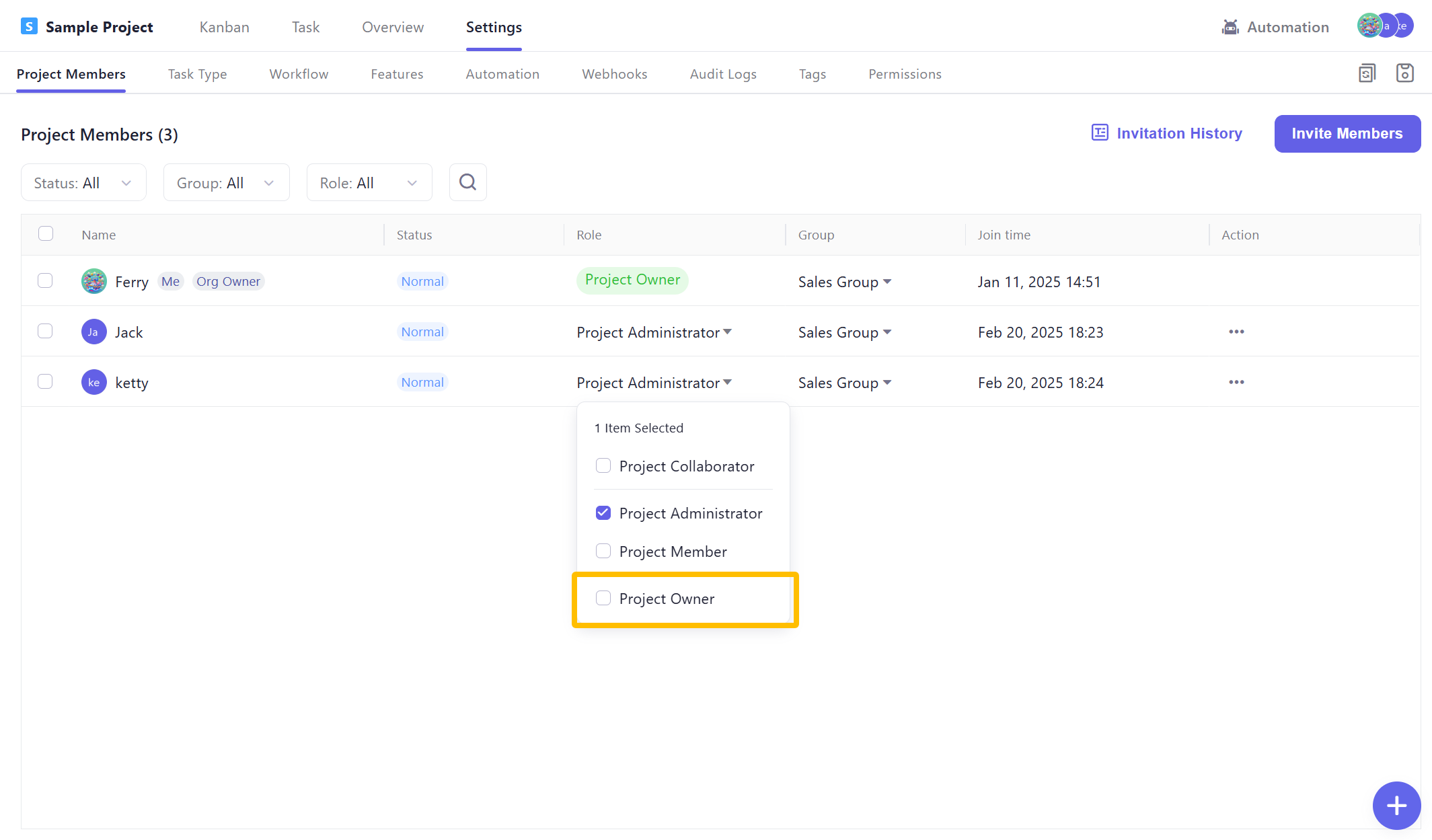1432x840 pixels.
Task: Open the Permissions settings tab
Action: (905, 74)
